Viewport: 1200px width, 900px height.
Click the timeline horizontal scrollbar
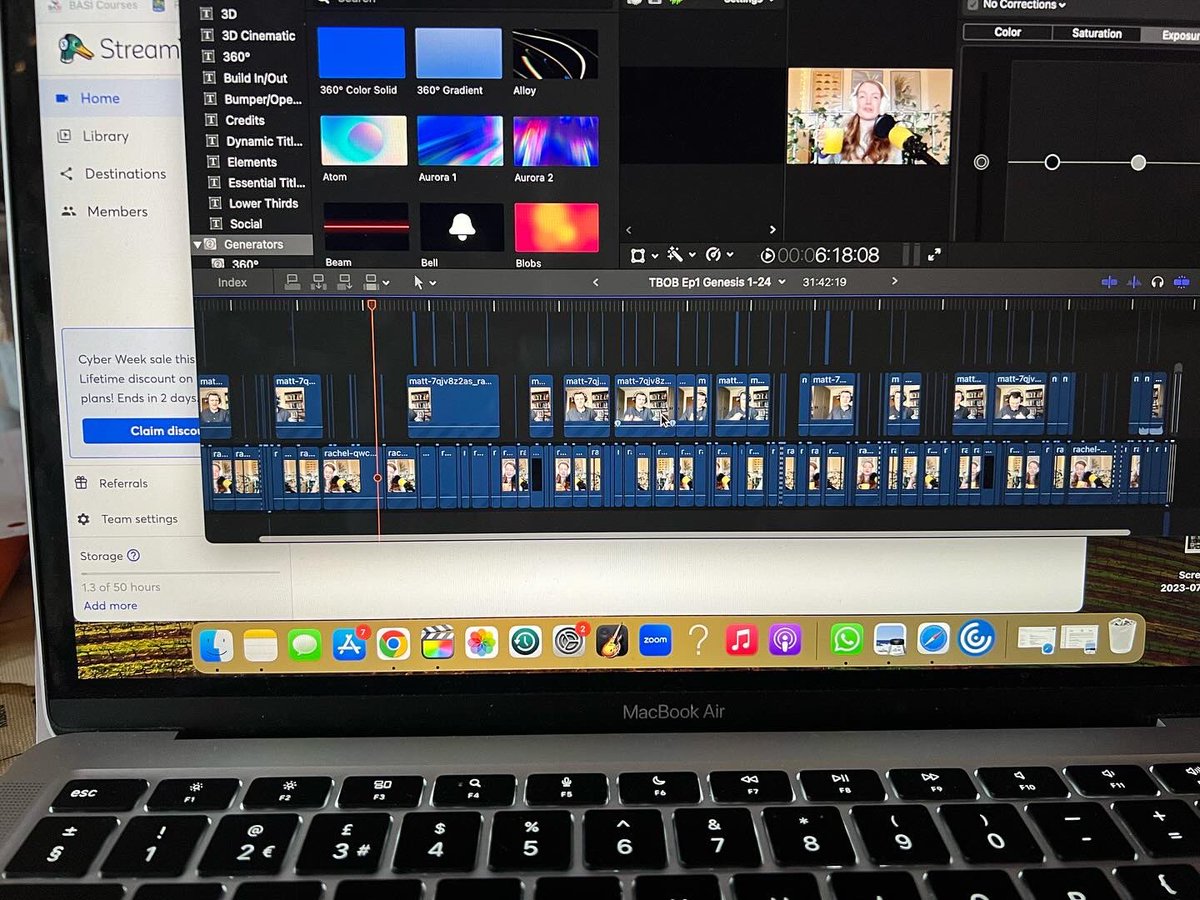point(694,535)
